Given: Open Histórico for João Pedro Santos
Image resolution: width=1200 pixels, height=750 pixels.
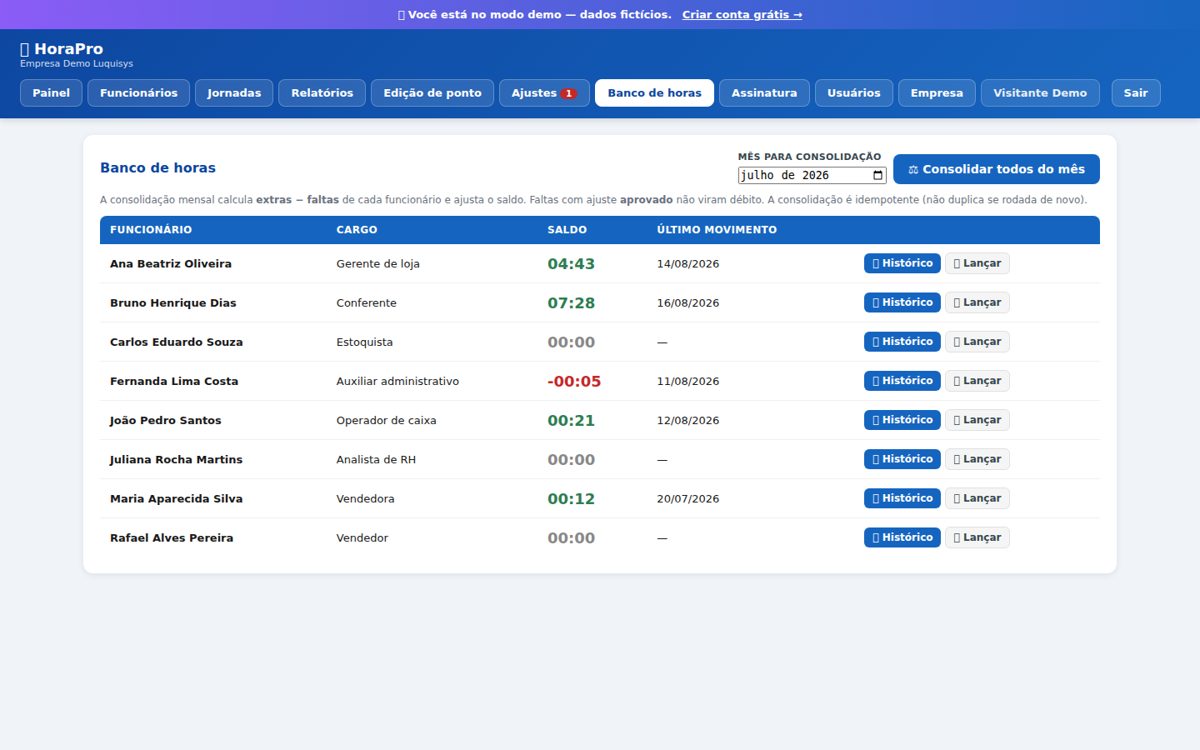Looking at the screenshot, I should point(902,419).
